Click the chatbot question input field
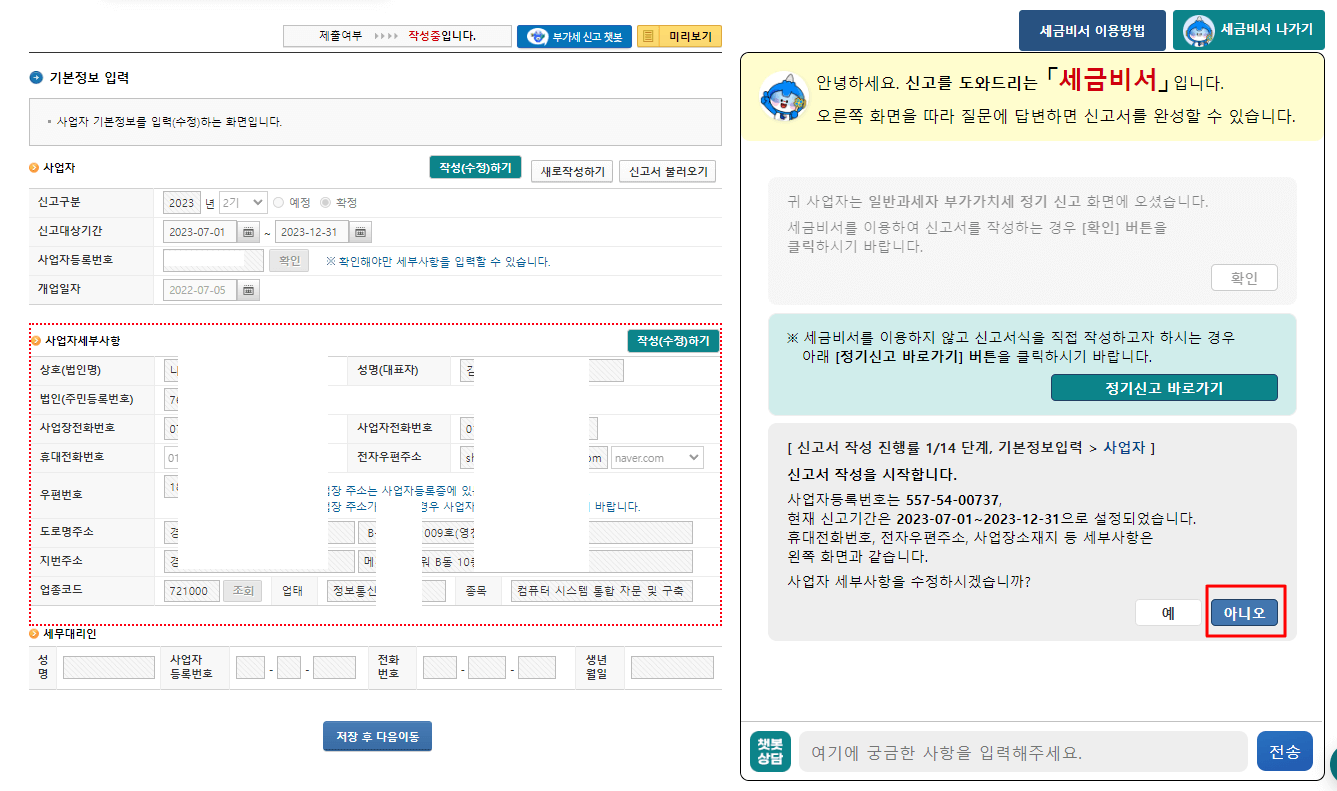Screen dimensions: 1337x791 point(1020,750)
